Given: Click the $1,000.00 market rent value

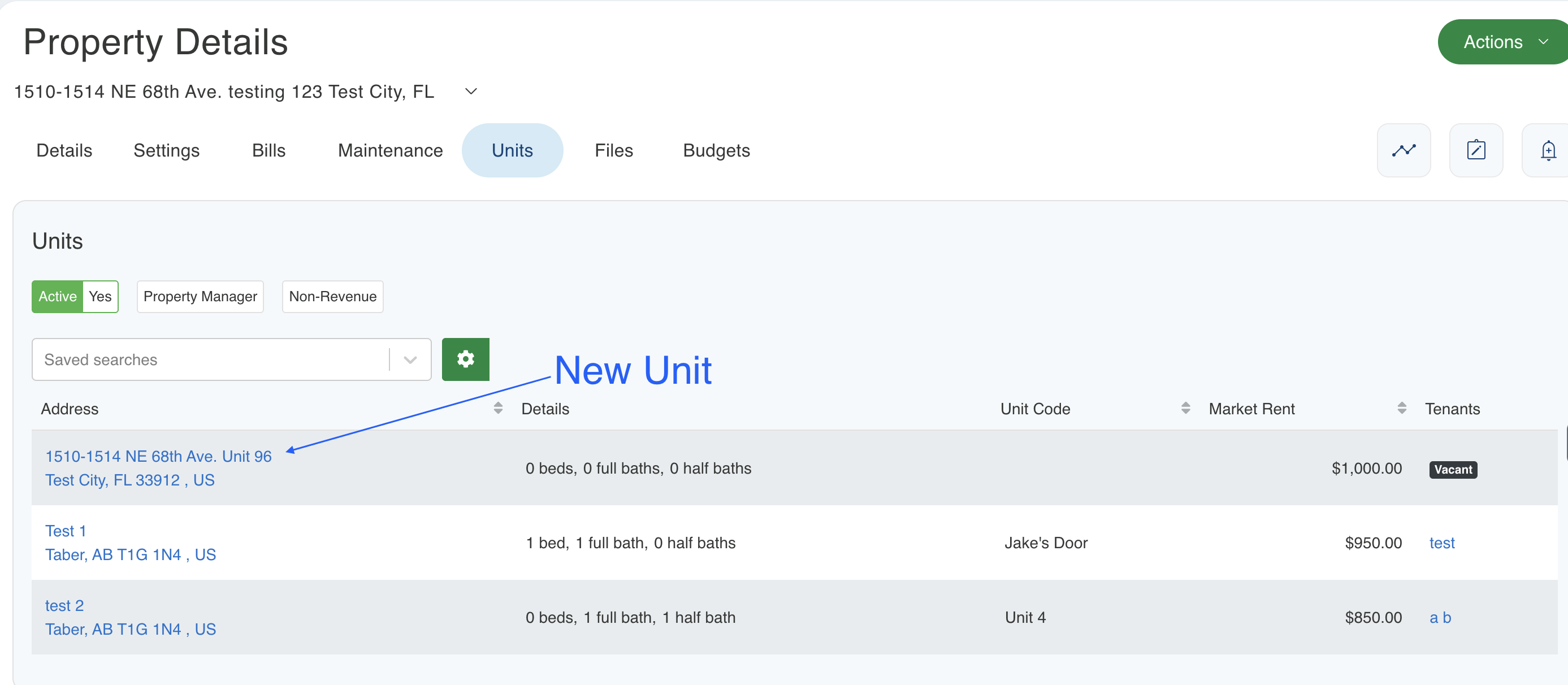Looking at the screenshot, I should click(1367, 468).
